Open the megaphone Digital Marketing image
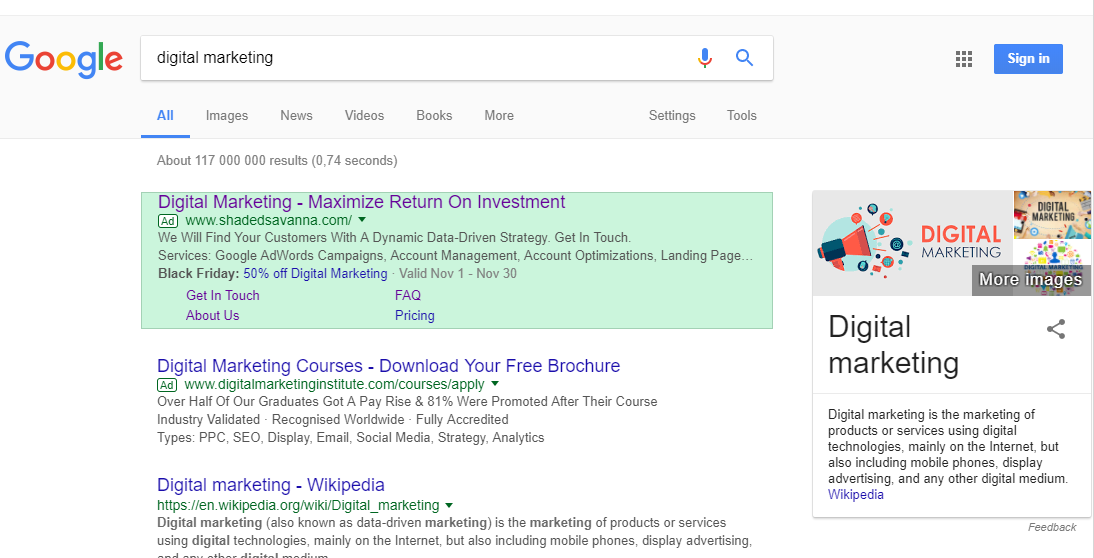Viewport: 1094px width, 558px height. pyautogui.click(x=913, y=243)
